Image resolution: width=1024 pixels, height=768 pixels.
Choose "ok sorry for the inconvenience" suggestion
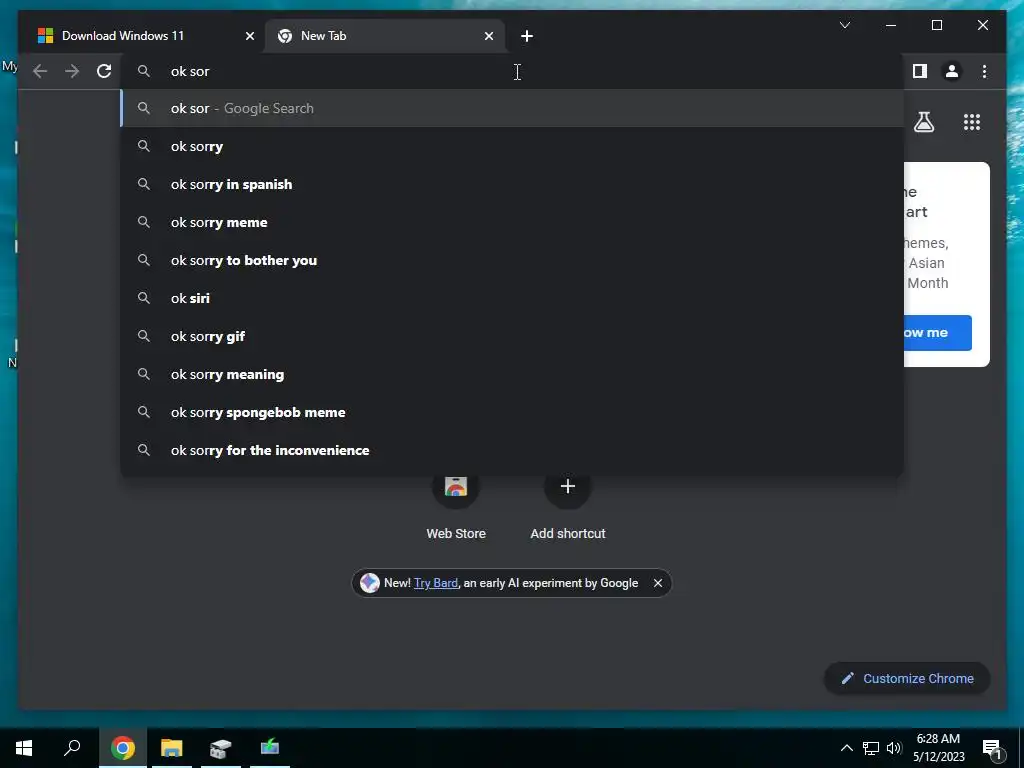[512, 450]
